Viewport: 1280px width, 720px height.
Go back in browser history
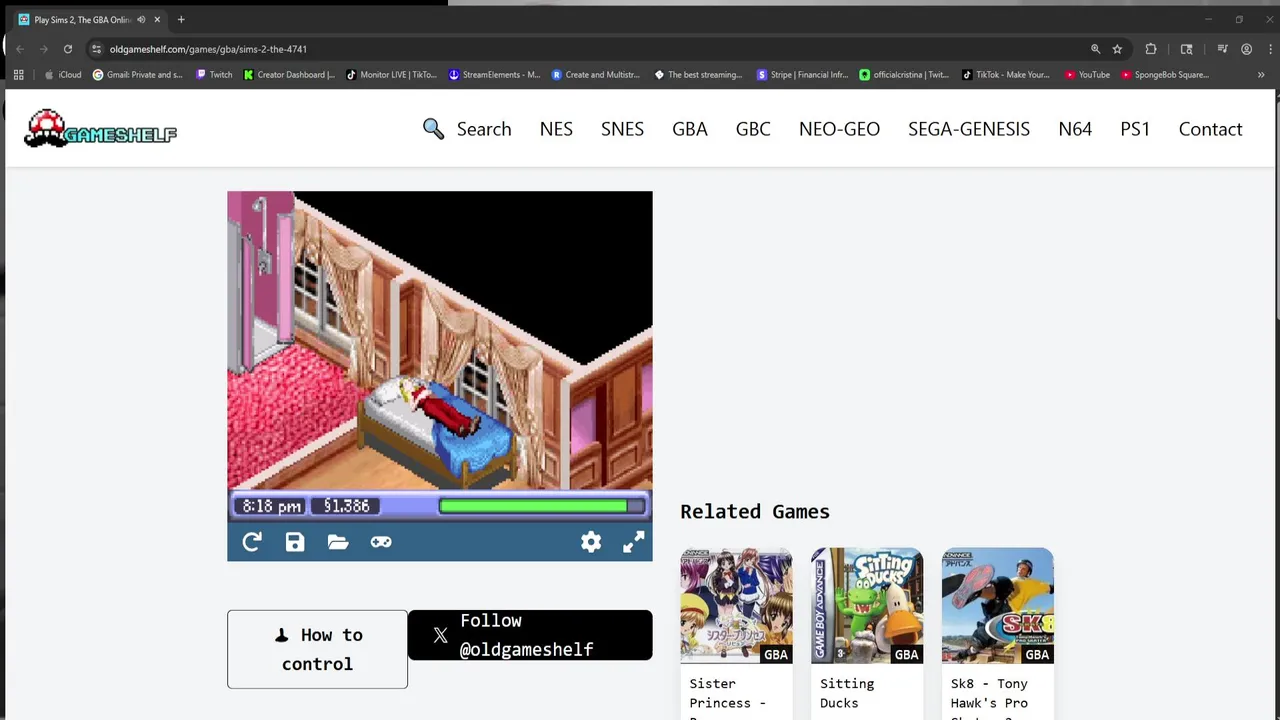tap(19, 49)
